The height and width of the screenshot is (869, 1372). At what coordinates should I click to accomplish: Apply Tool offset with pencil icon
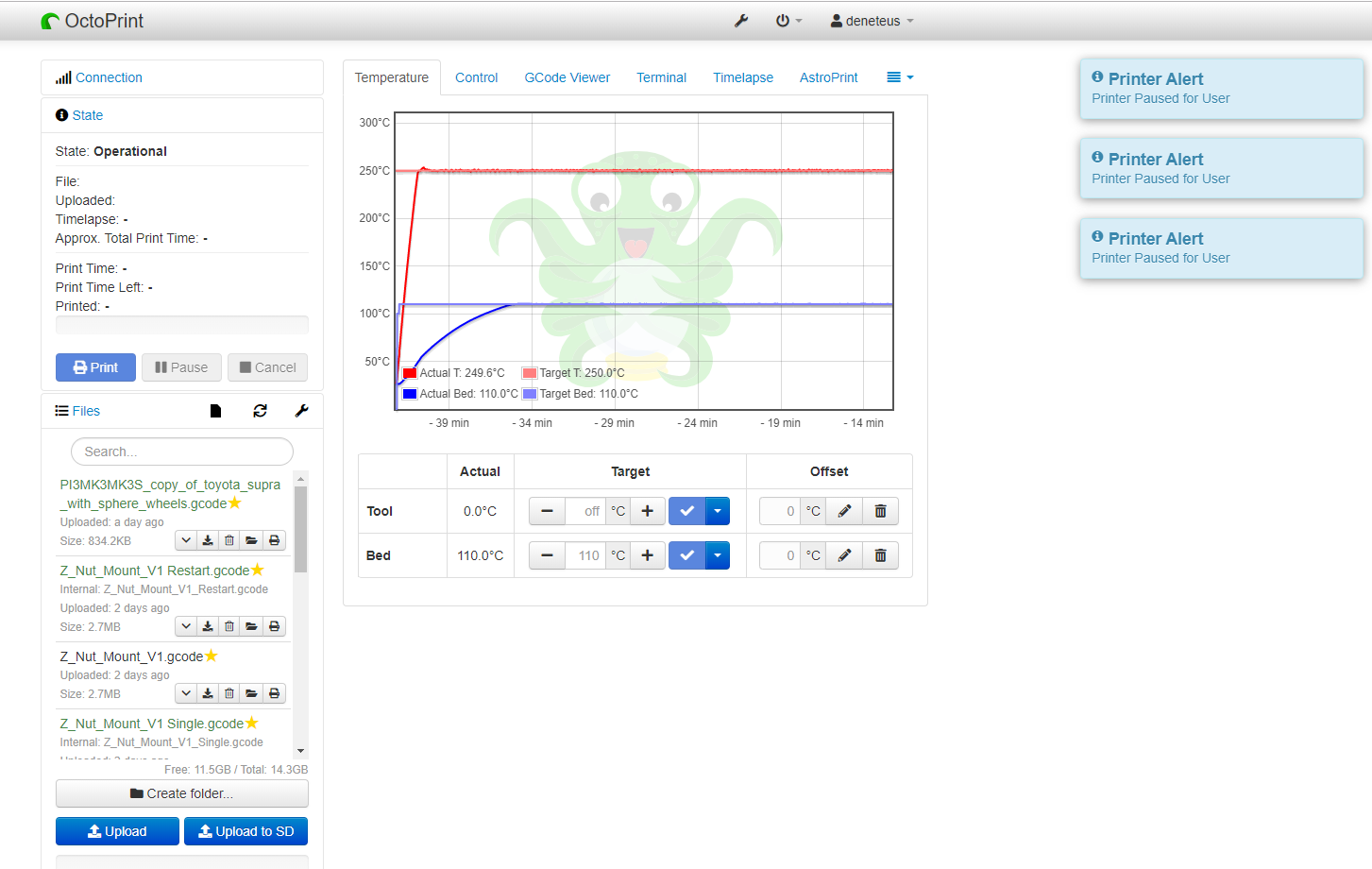click(844, 511)
